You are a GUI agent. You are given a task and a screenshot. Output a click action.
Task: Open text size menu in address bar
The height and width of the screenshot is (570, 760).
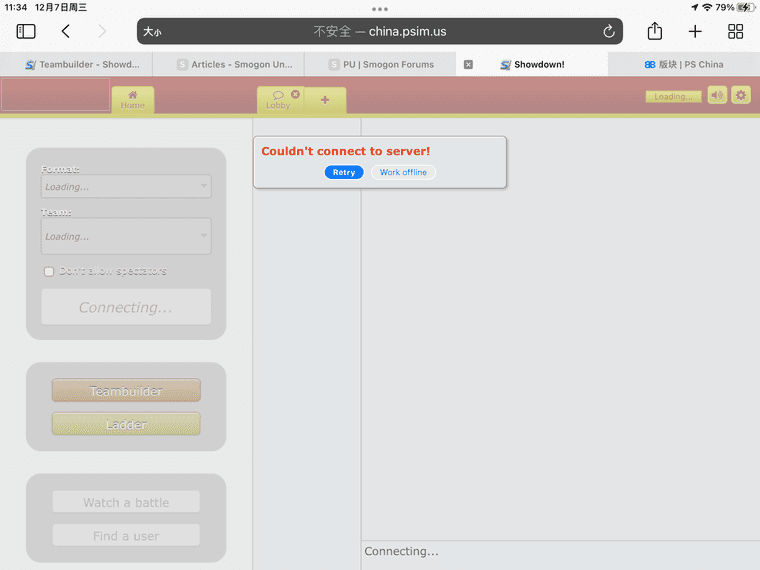coord(152,31)
